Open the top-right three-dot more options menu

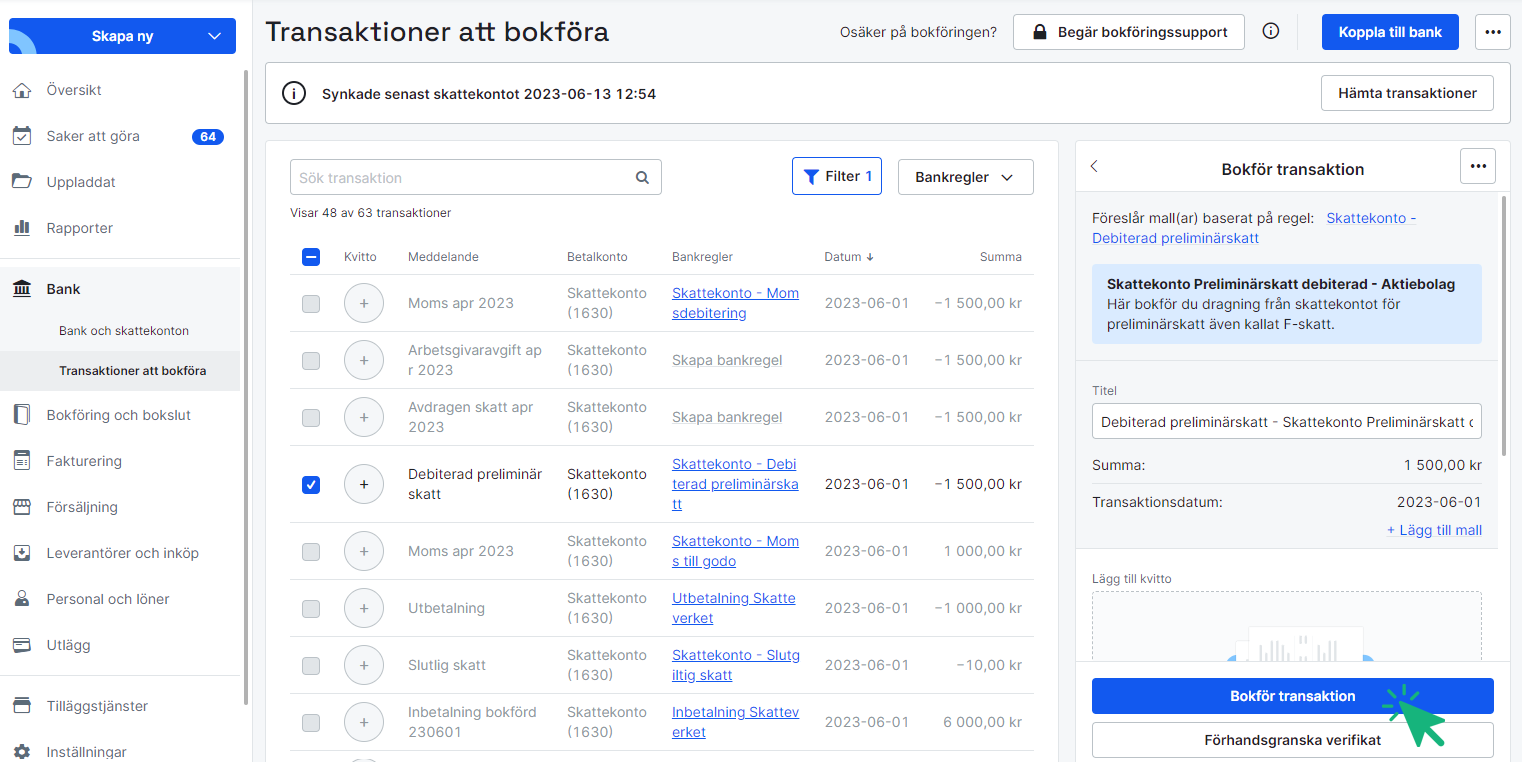[1492, 32]
